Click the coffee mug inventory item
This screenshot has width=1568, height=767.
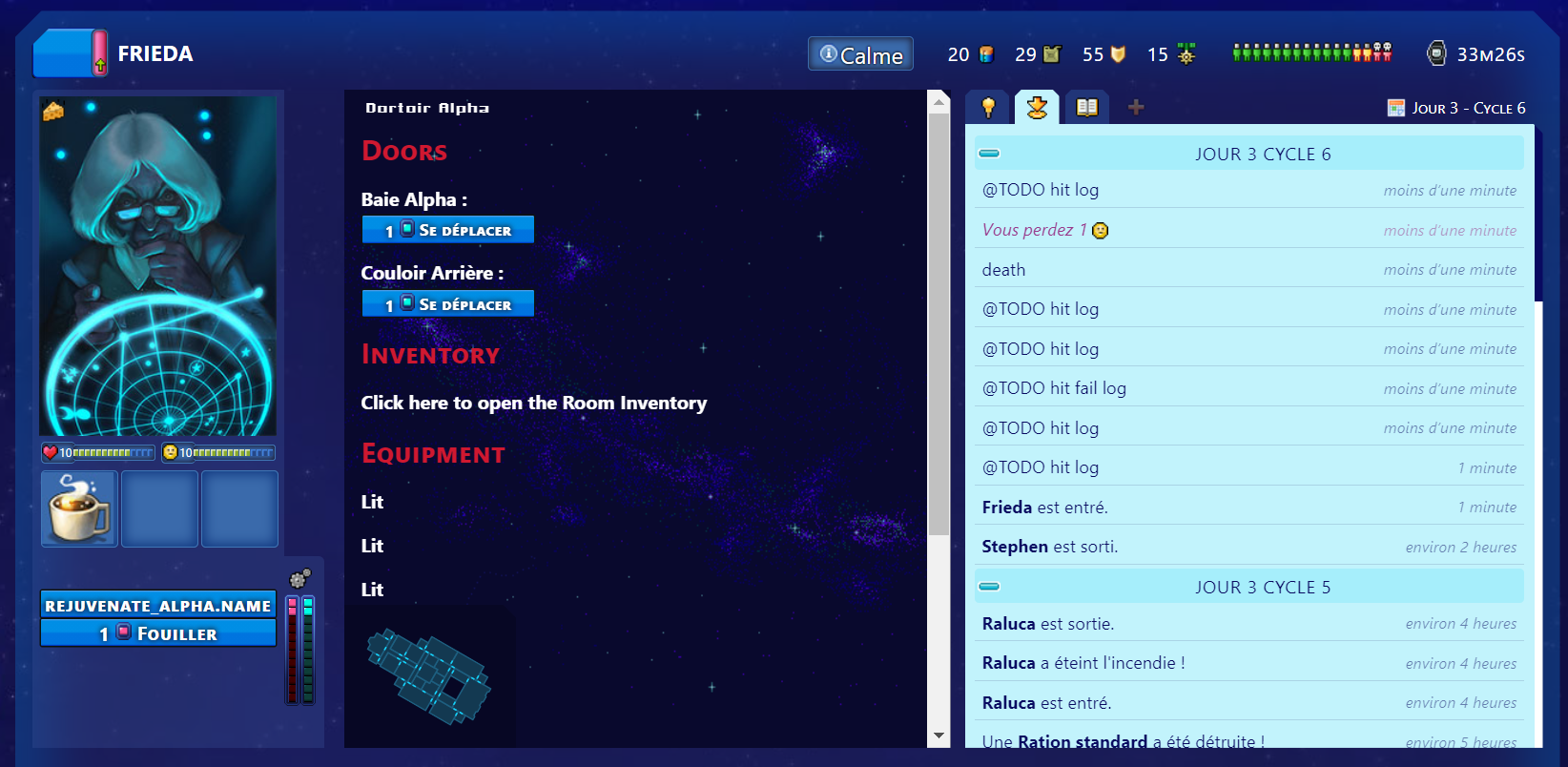point(79,508)
